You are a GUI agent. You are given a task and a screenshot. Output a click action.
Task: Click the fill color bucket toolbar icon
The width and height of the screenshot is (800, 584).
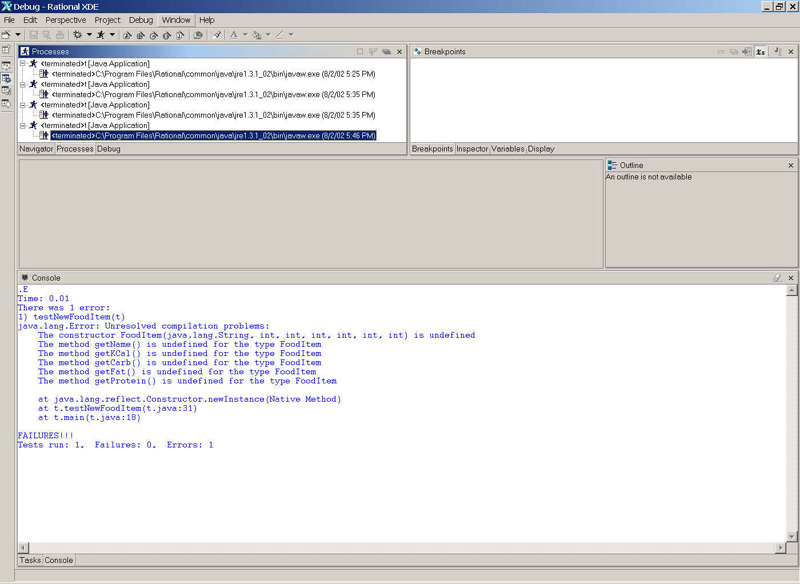[257, 35]
